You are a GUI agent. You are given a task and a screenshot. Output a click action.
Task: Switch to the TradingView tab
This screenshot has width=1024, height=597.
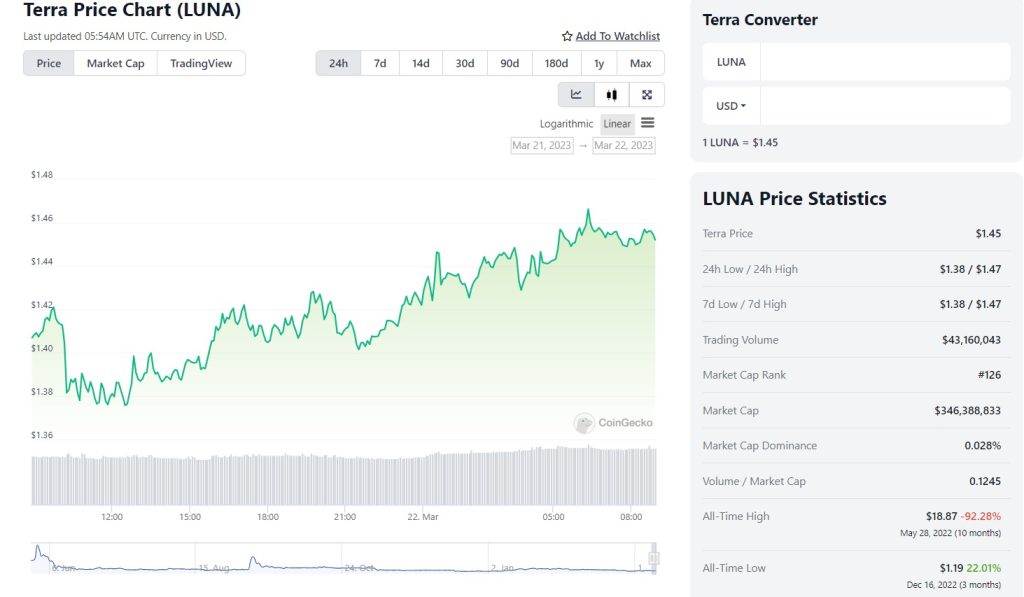point(200,62)
